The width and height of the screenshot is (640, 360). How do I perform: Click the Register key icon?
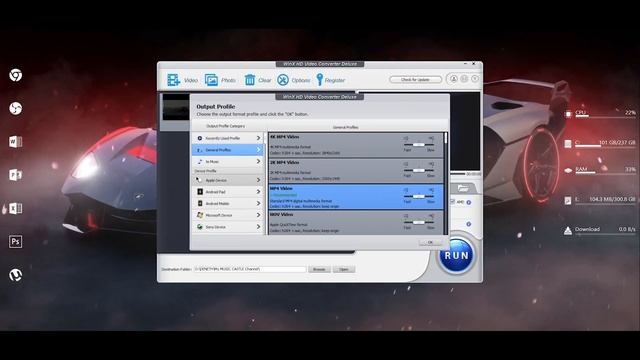[x=320, y=80]
